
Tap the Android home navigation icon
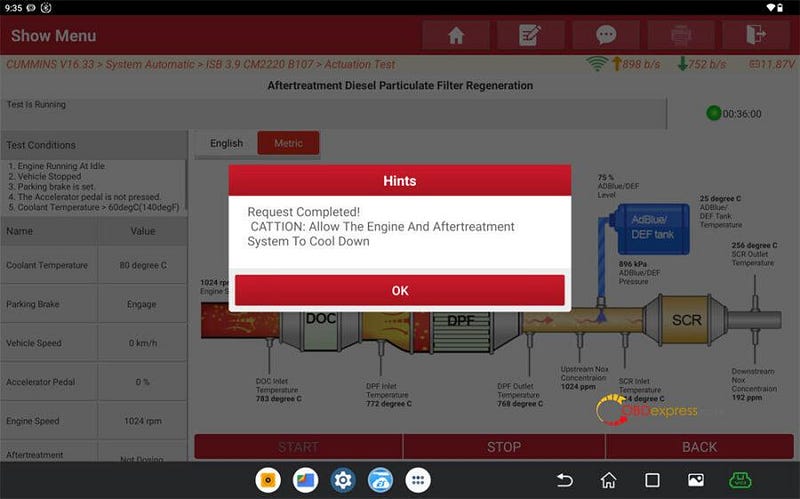tap(608, 480)
